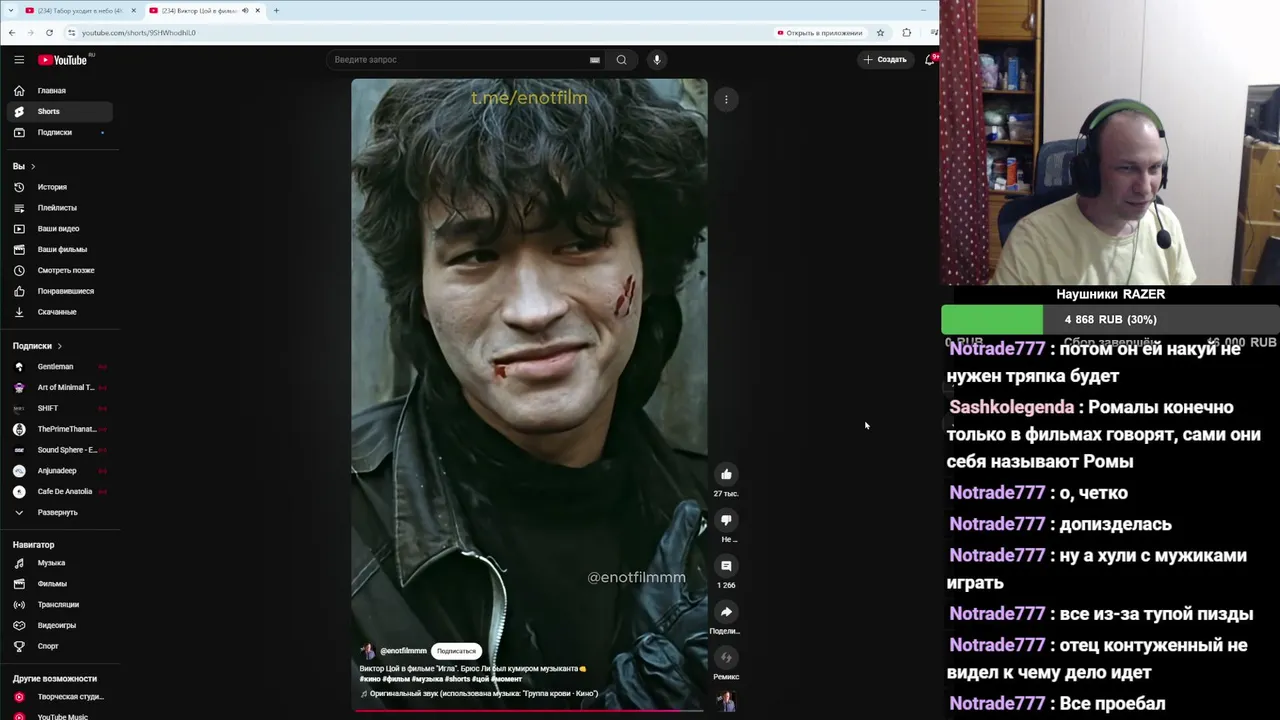Open ThePrimeThanat... channel subscription
Viewport: 1280px width, 720px height.
click(x=60, y=429)
